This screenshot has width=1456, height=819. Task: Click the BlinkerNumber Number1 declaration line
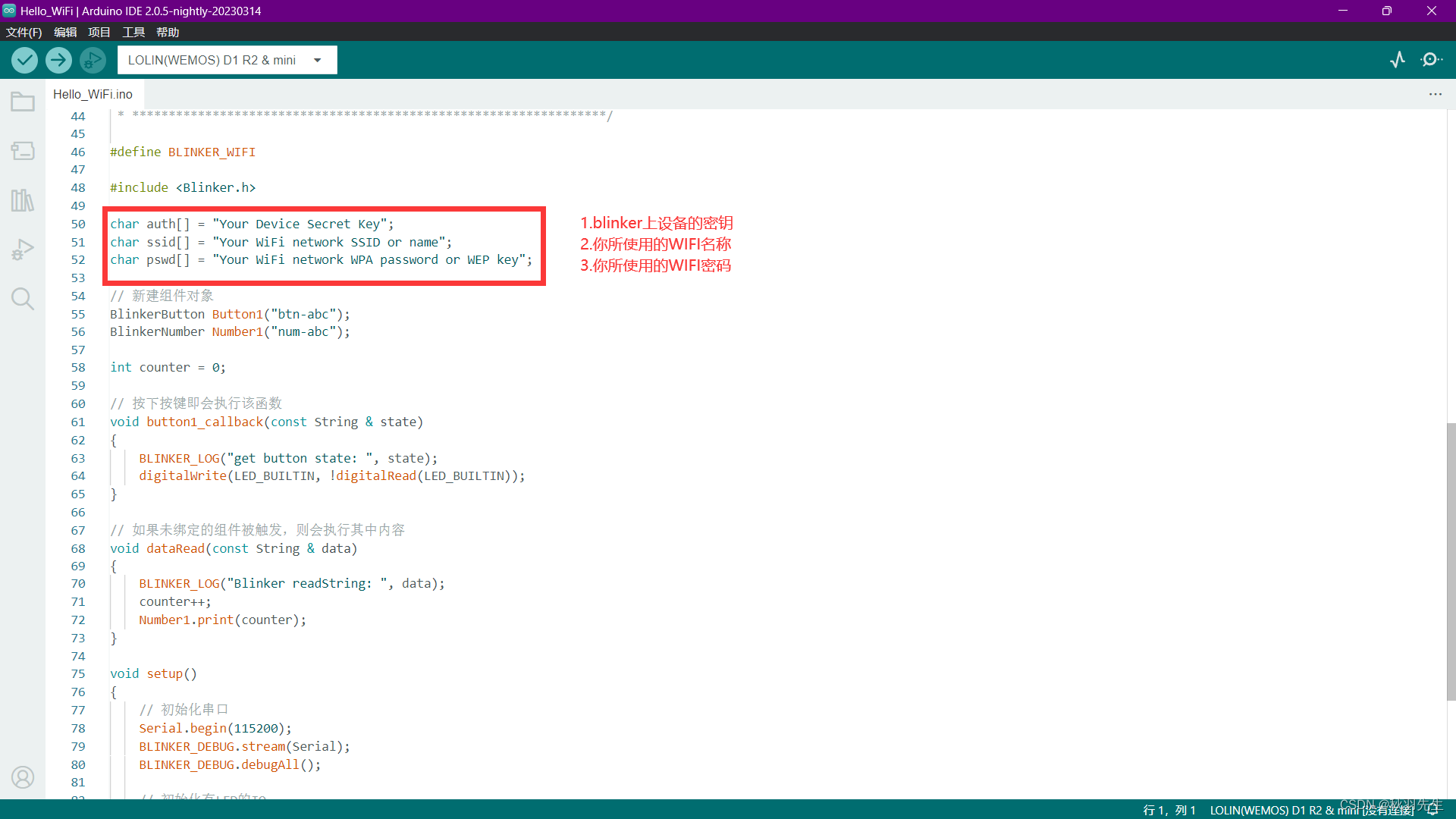tap(230, 331)
